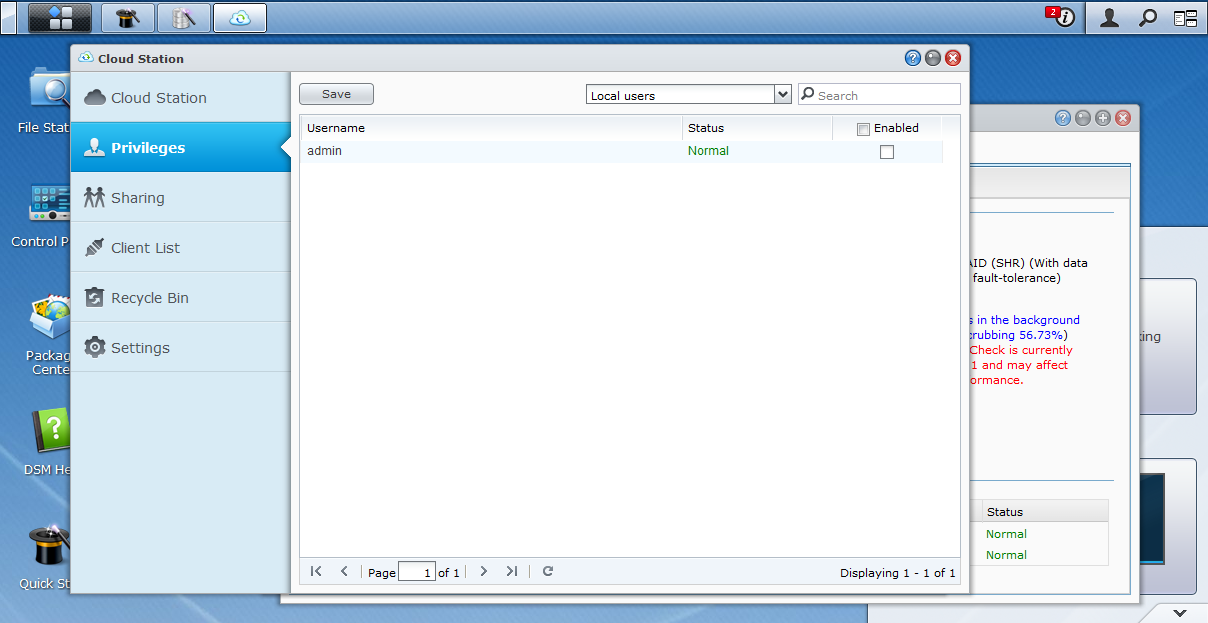Screen dimensions: 1208x623
Task: Switch to the Sharing tab
Action: pos(181,197)
